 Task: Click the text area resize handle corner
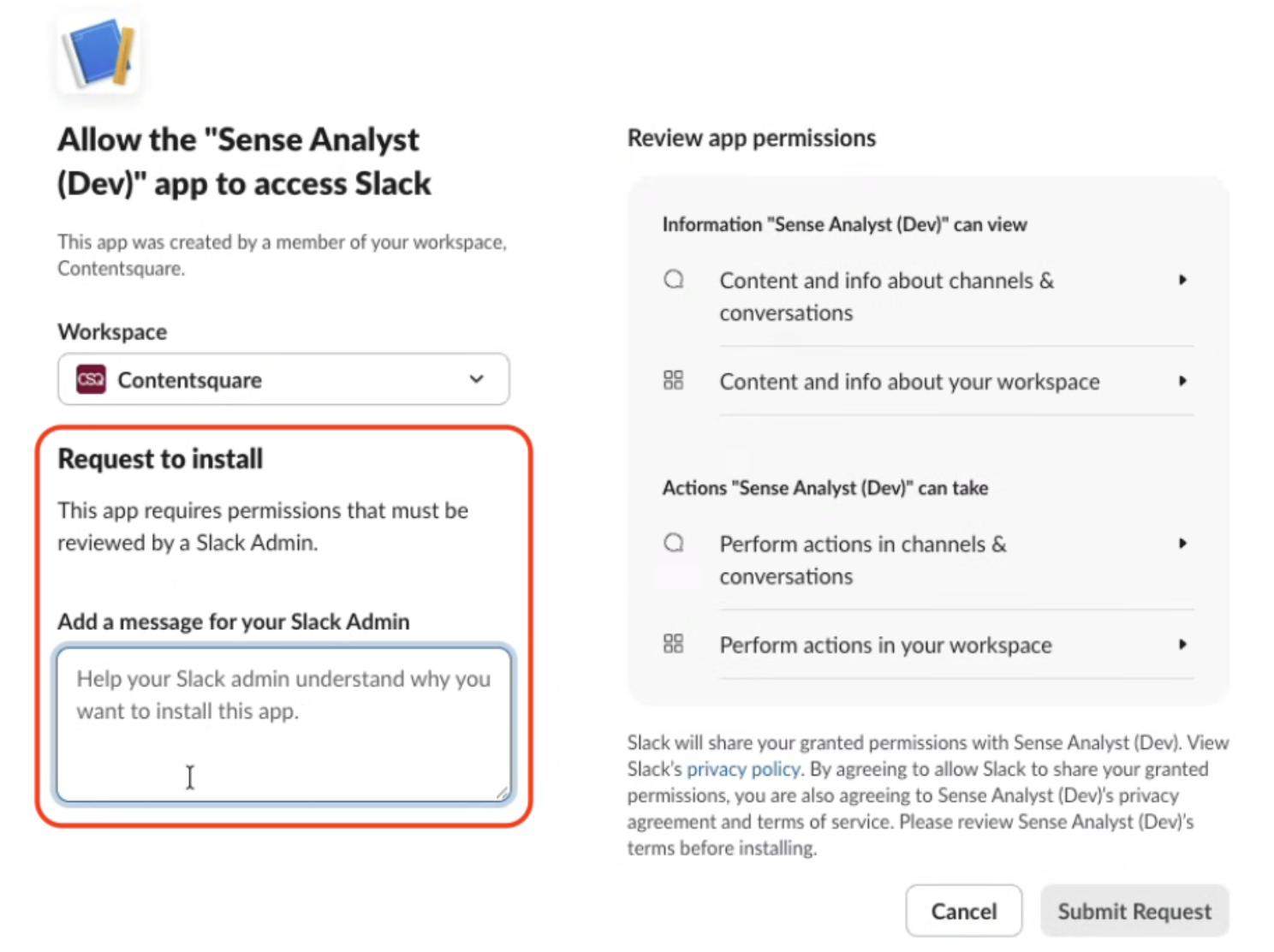pos(503,793)
